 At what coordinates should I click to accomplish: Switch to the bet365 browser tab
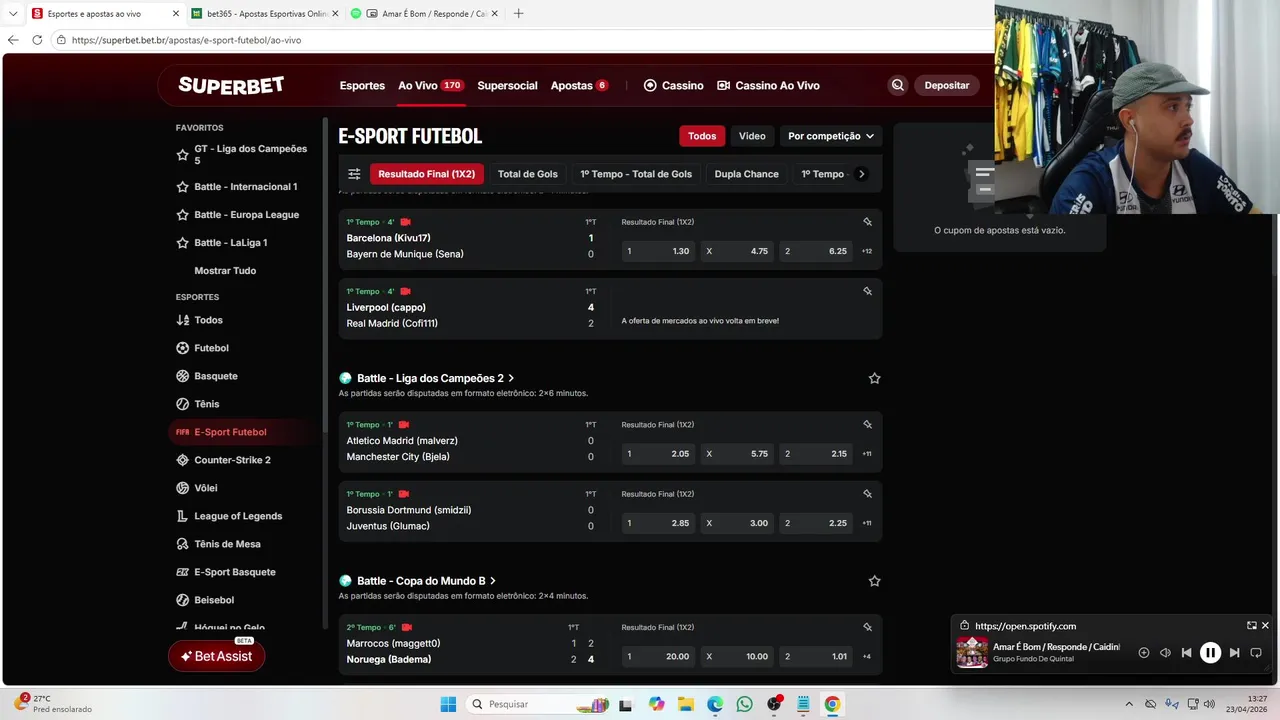pyautogui.click(x=267, y=14)
